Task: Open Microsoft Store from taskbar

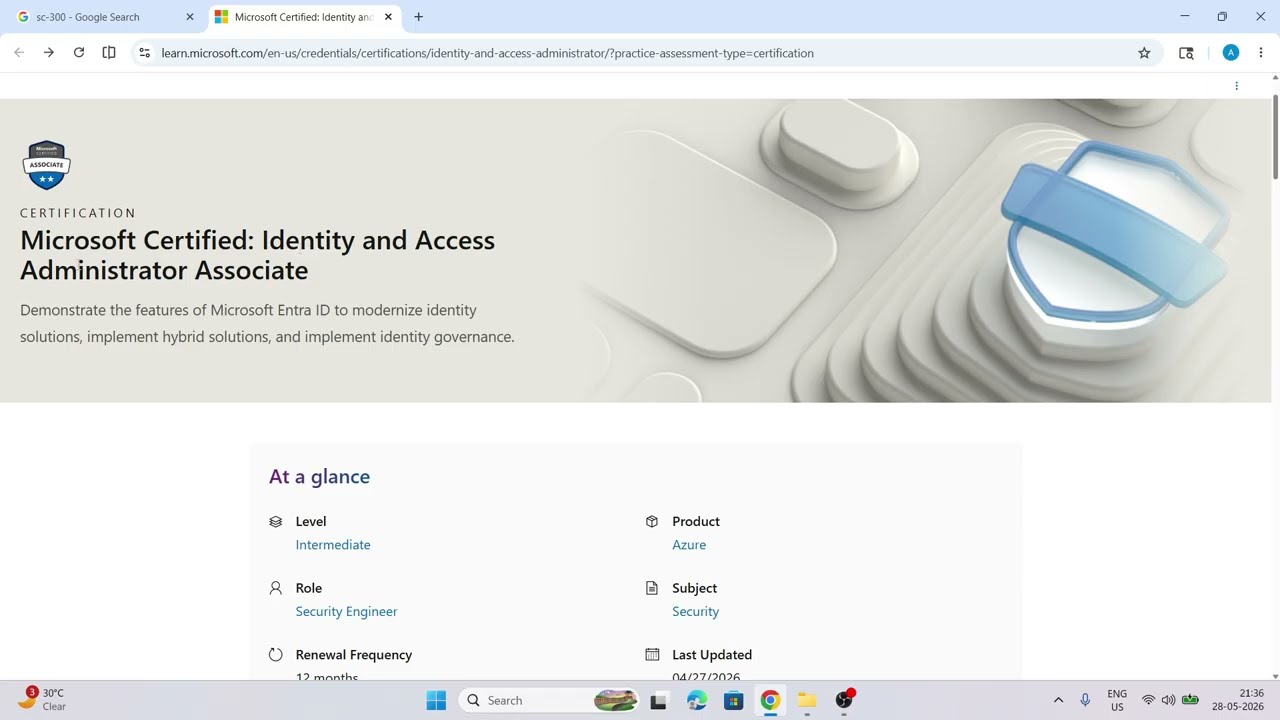Action: click(x=733, y=700)
